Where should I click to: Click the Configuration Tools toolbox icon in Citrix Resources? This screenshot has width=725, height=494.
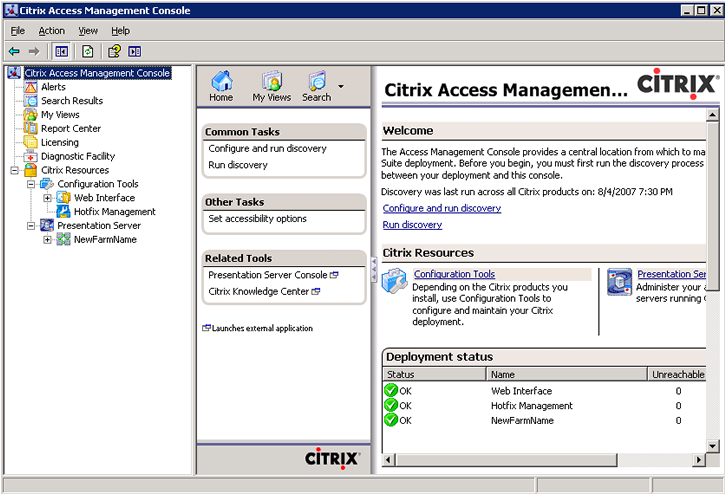[x=394, y=281]
